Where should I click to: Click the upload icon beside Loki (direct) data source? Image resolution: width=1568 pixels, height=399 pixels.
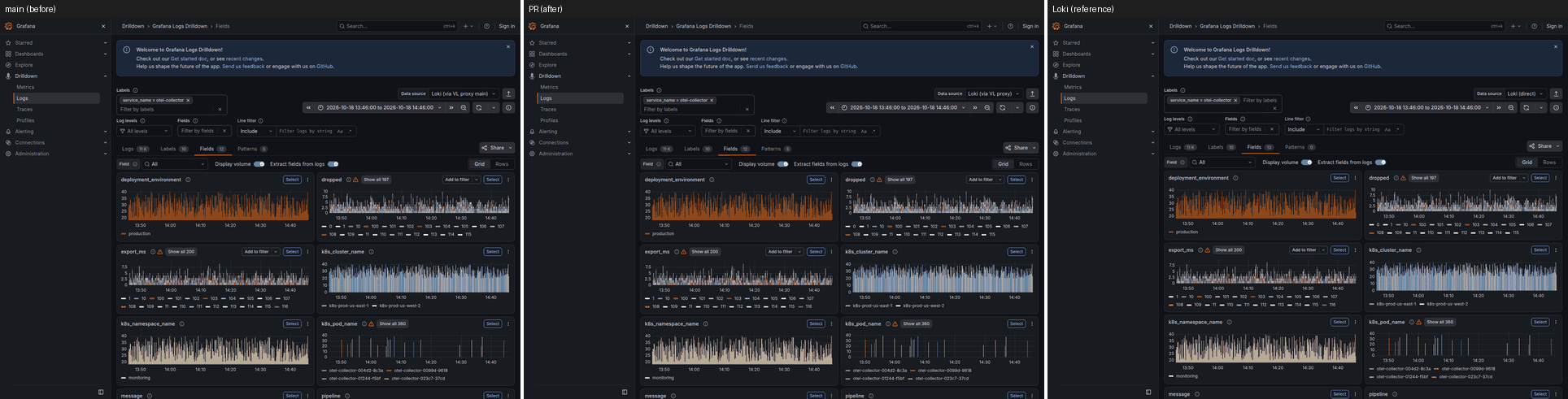click(1556, 93)
